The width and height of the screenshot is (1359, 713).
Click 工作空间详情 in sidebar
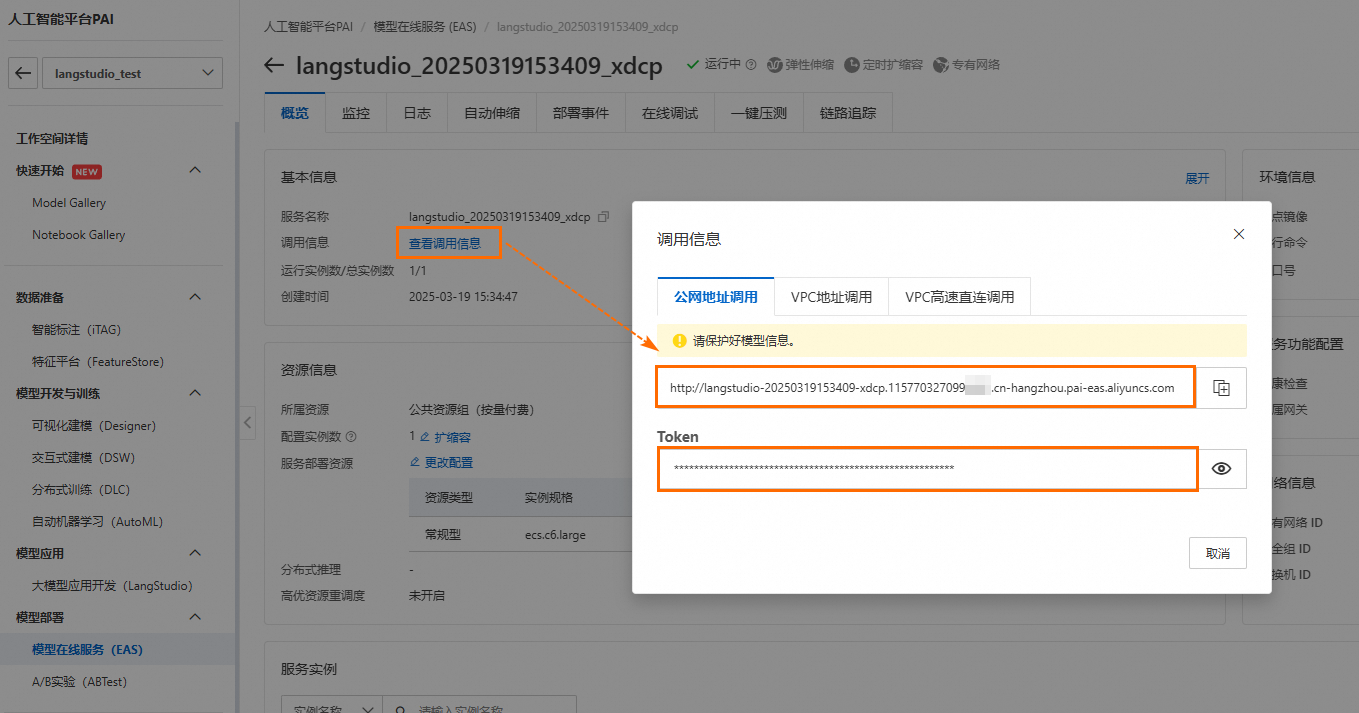click(52, 138)
